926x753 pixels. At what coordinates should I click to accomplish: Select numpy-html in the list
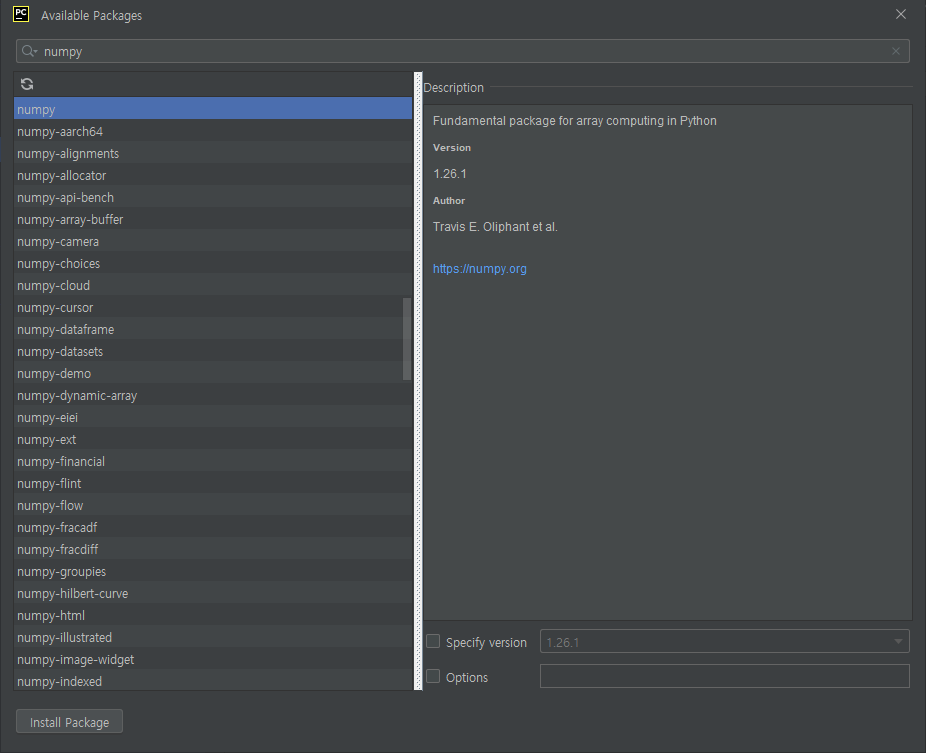(x=213, y=615)
